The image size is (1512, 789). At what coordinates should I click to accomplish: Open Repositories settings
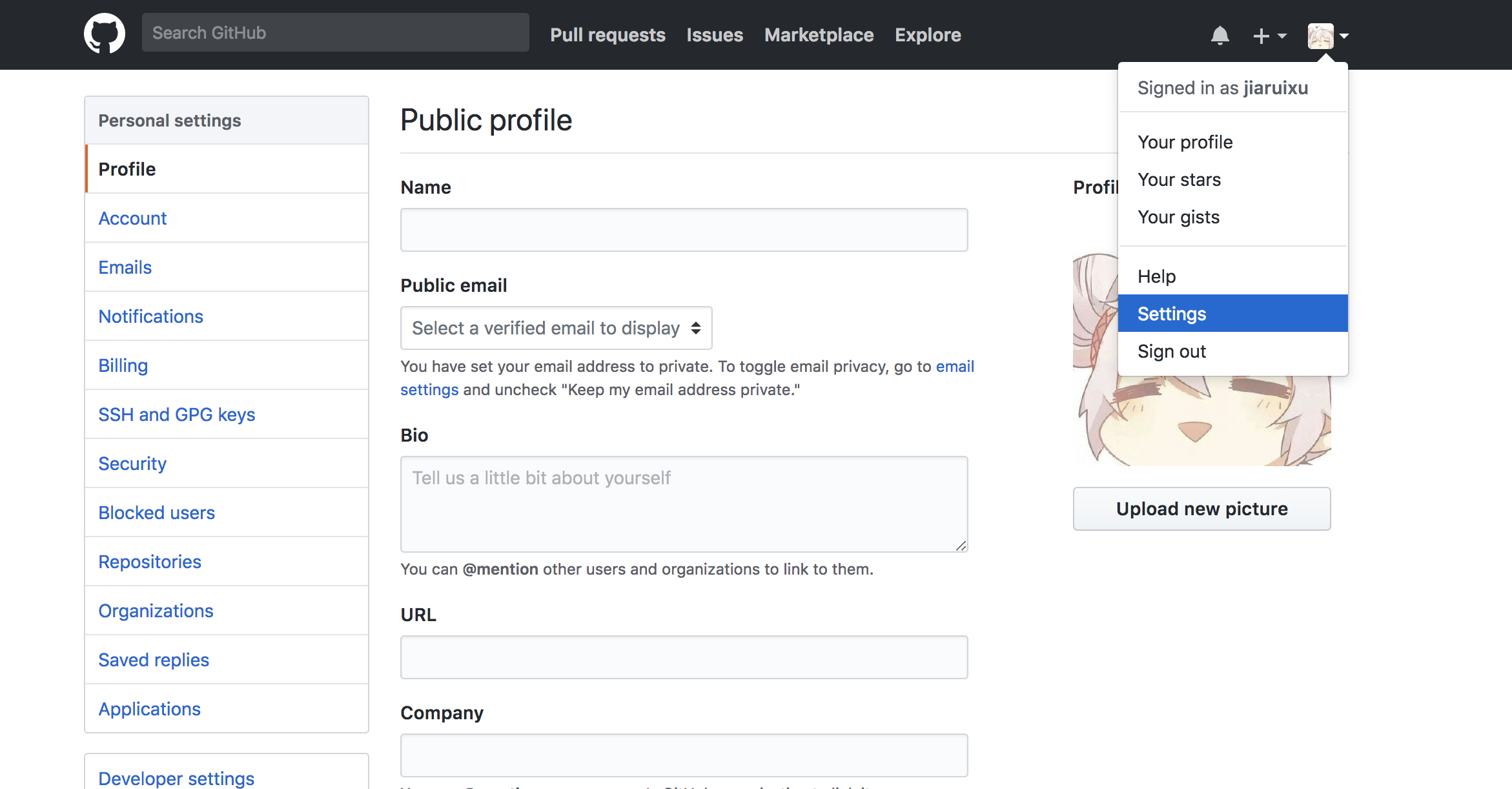(227, 562)
